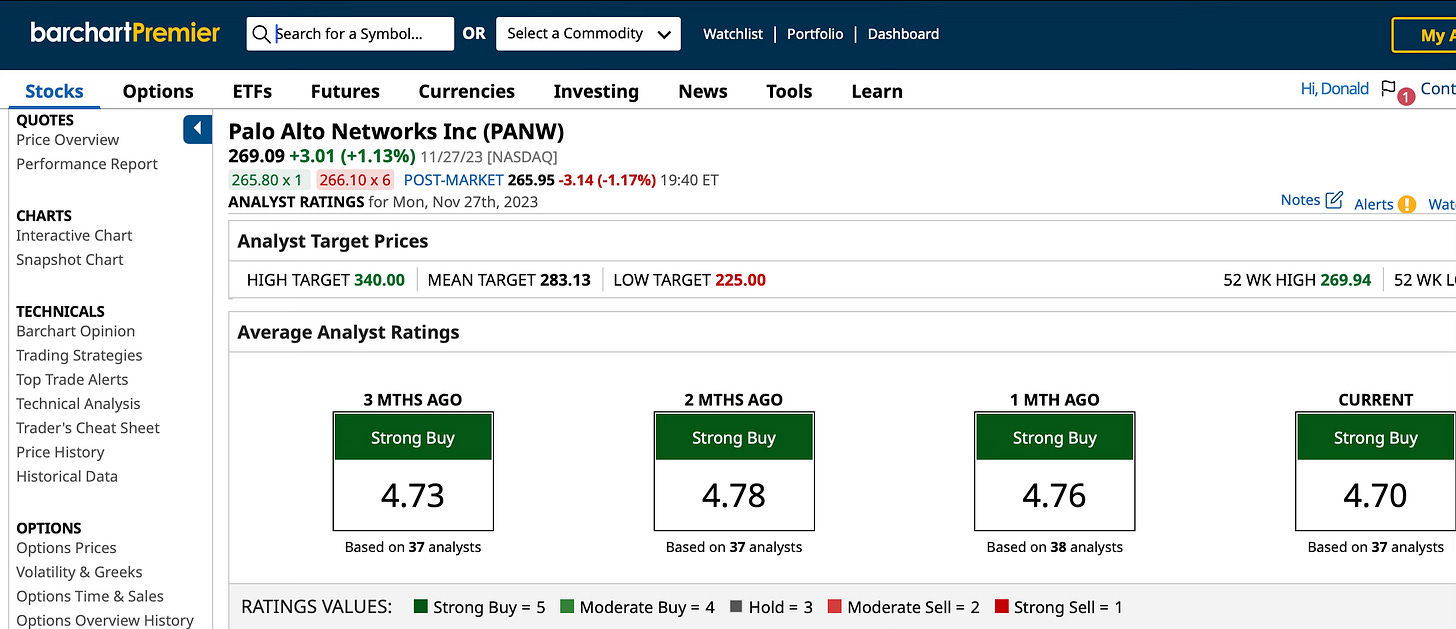Click the Moderate Buy legend swatch
The image size is (1456, 629).
pos(567,607)
